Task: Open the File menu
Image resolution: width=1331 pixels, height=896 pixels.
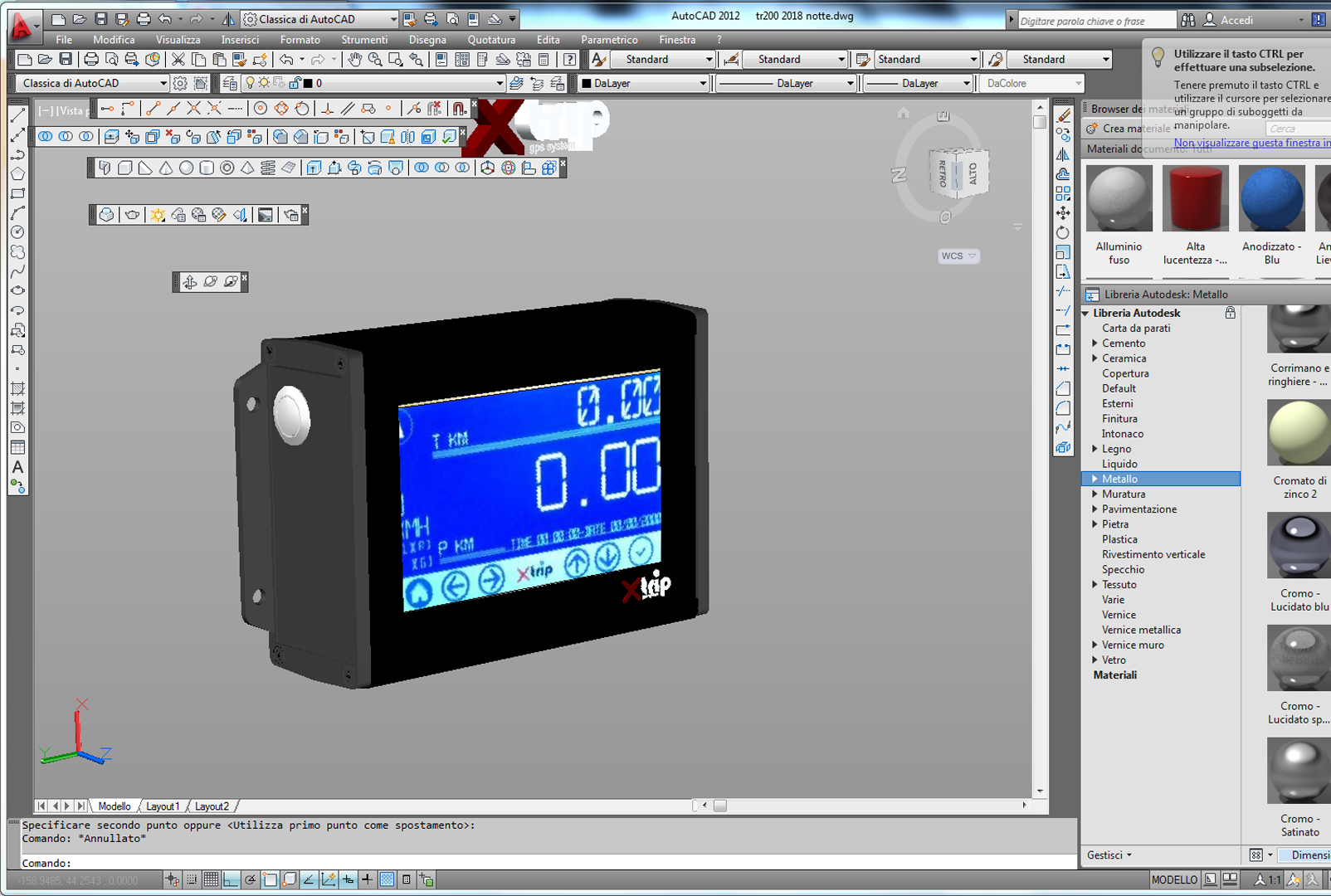Action: click(x=64, y=40)
